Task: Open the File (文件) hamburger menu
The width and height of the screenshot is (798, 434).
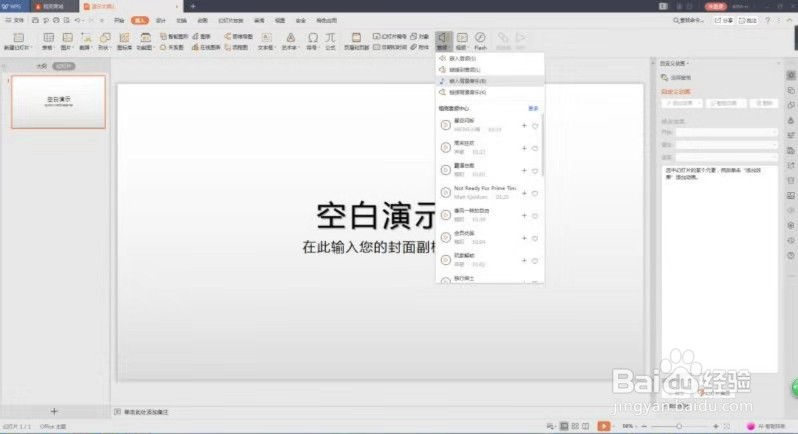Action: [14, 20]
